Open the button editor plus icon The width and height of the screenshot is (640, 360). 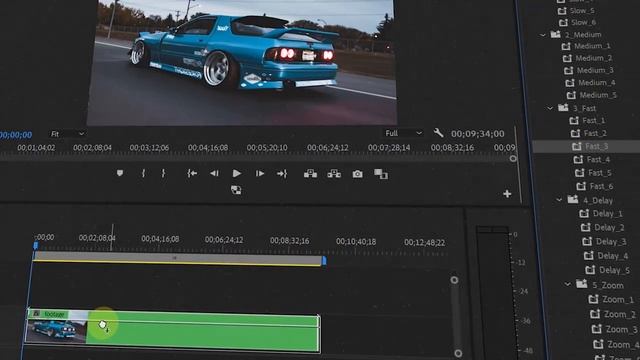click(507, 194)
